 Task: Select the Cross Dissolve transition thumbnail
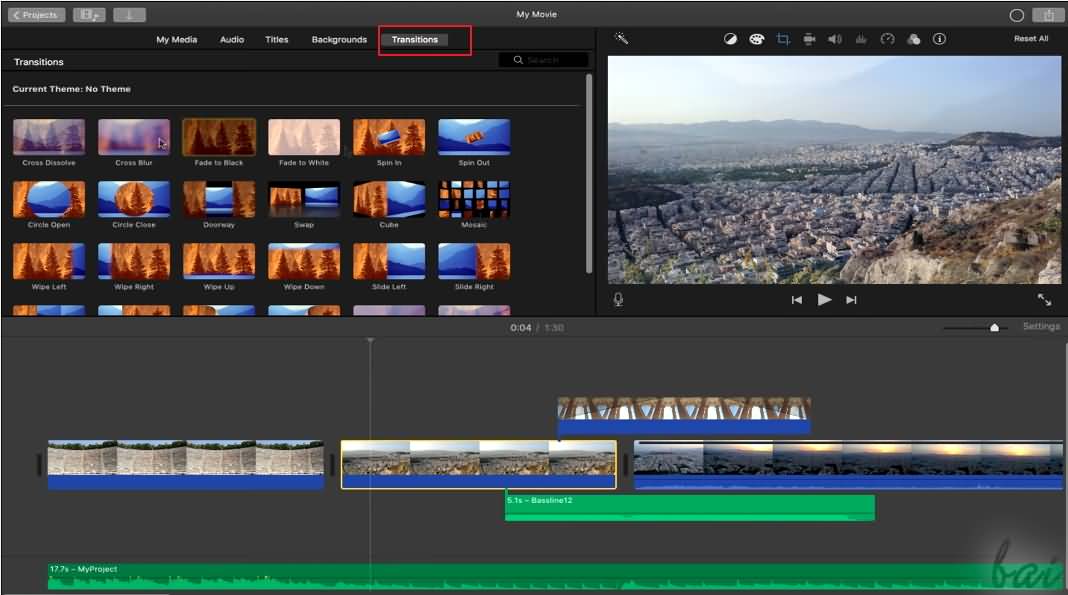(x=49, y=135)
